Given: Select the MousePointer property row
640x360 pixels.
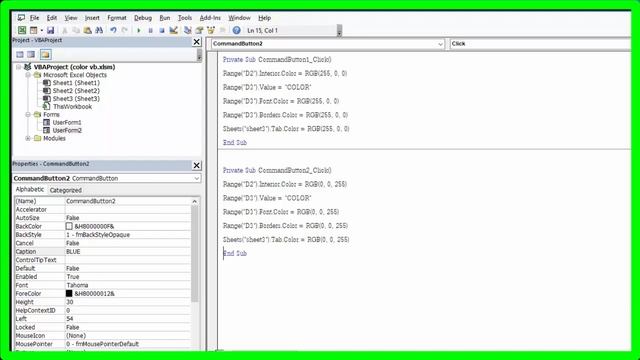Looking at the screenshot, I should (x=102, y=344).
